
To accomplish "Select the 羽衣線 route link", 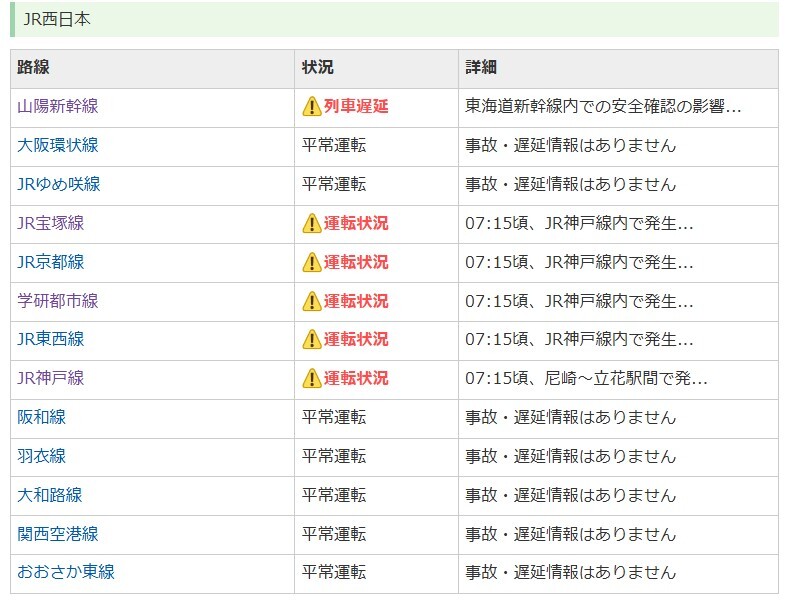I will 42,456.
